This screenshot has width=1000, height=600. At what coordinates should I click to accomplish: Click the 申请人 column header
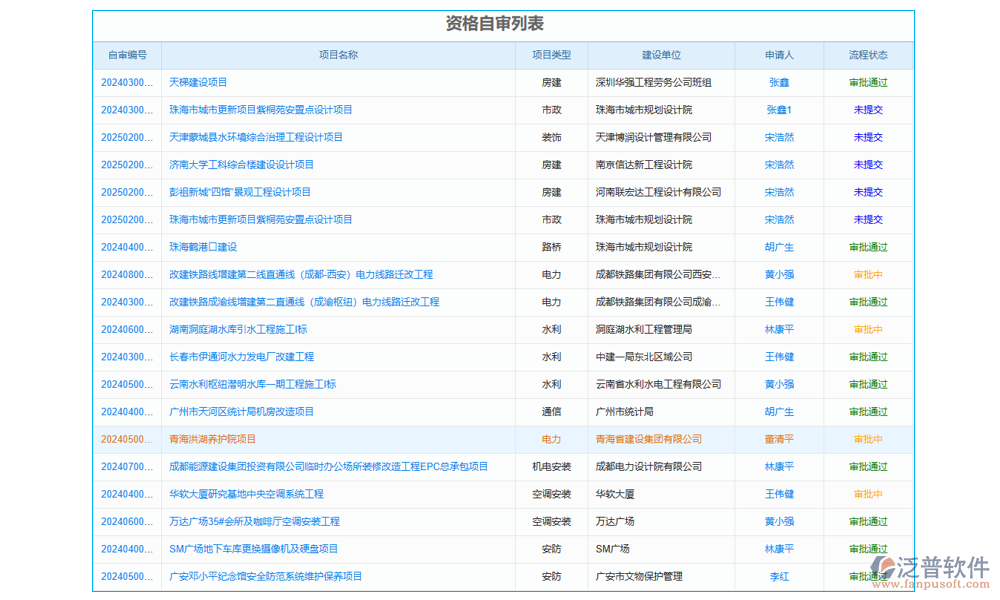(780, 55)
